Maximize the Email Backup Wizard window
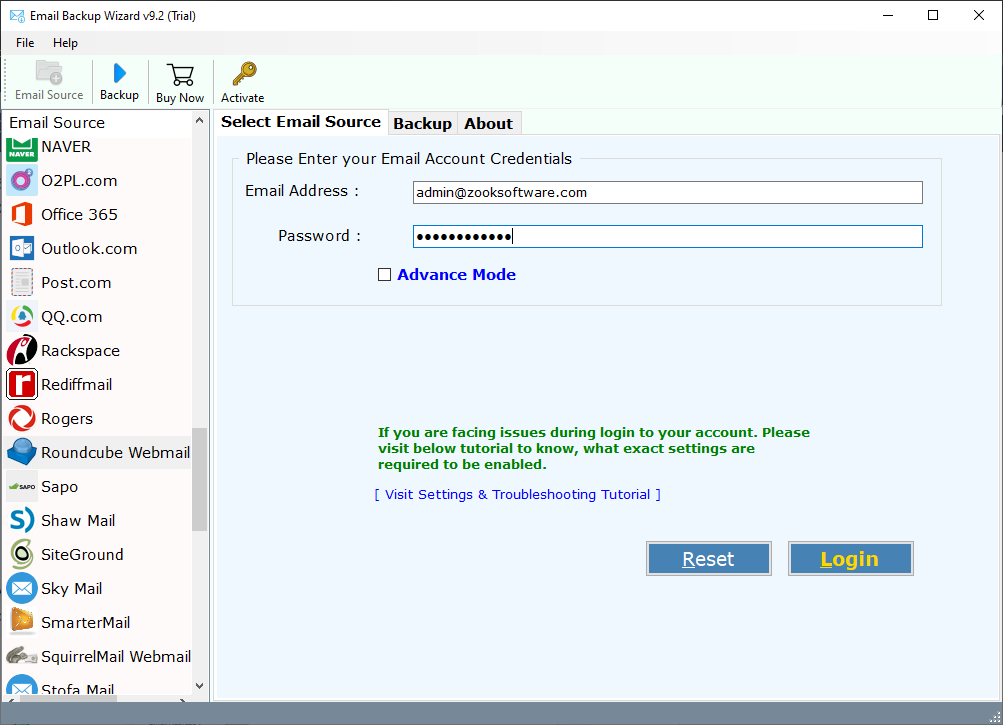 click(x=933, y=15)
